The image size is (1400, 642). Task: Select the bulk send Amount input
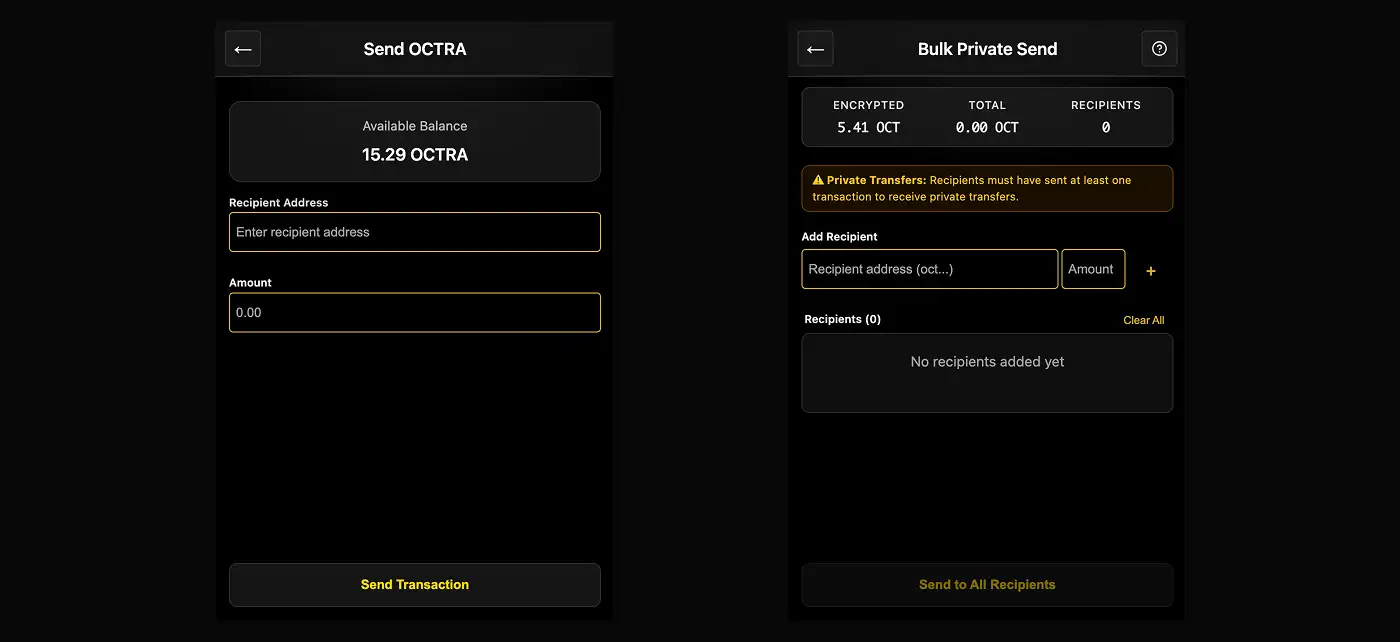tap(1092, 269)
